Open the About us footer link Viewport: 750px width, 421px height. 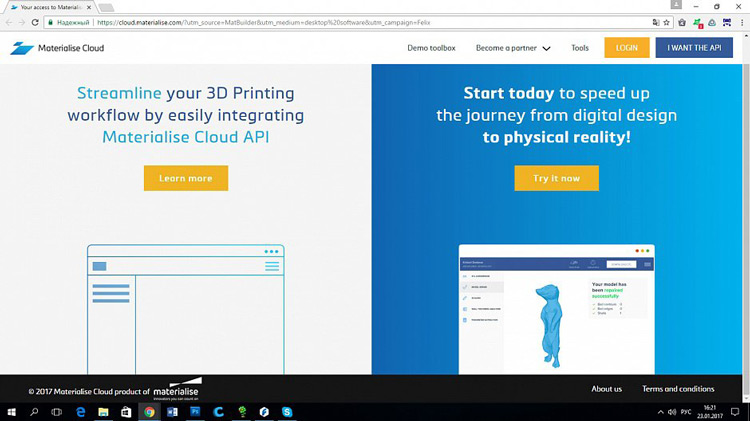point(607,389)
